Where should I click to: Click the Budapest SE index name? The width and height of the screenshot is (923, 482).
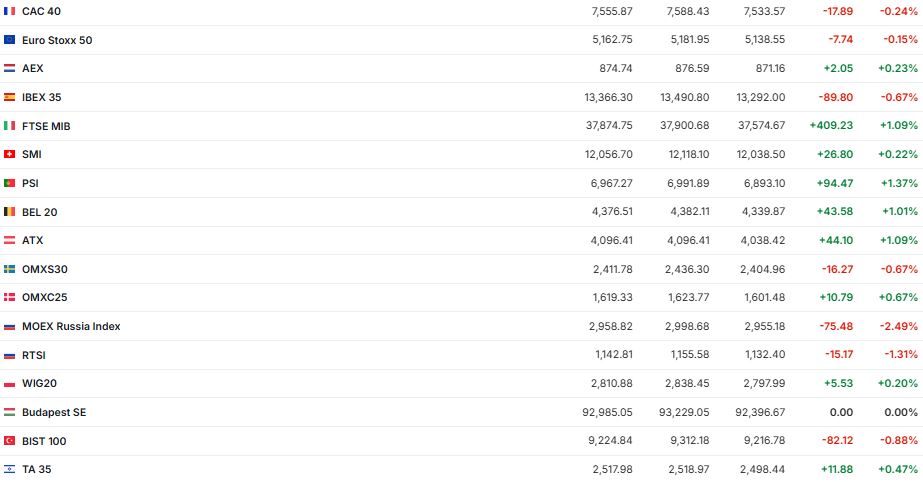(x=54, y=412)
